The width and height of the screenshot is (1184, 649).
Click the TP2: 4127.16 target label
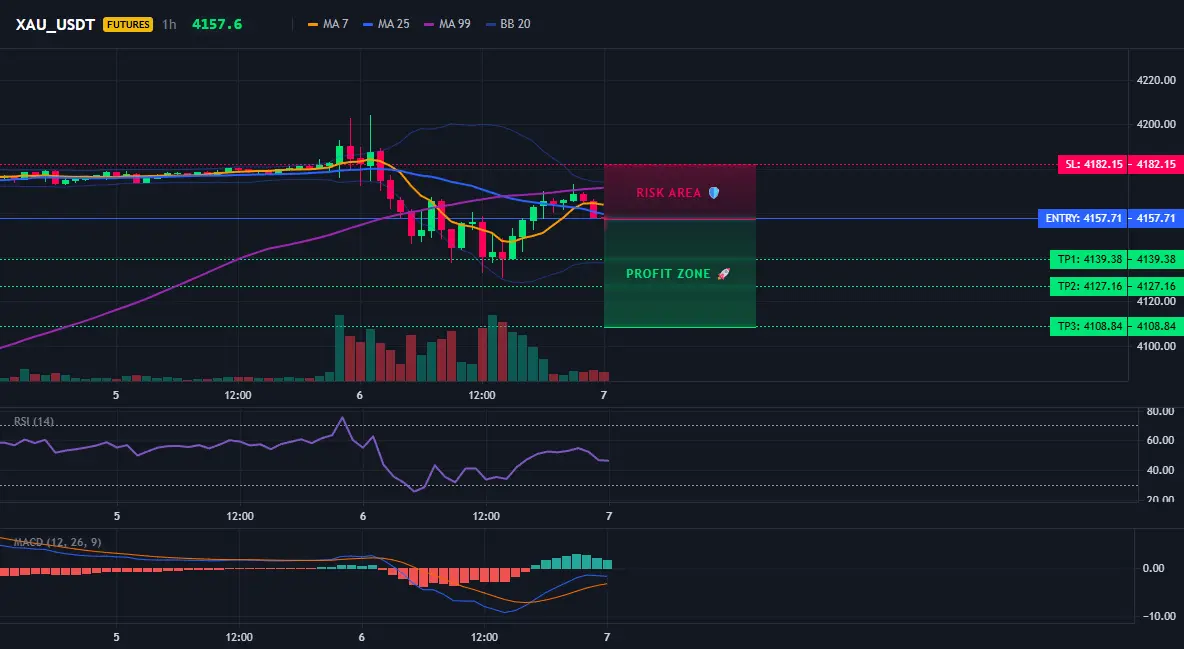(1088, 286)
